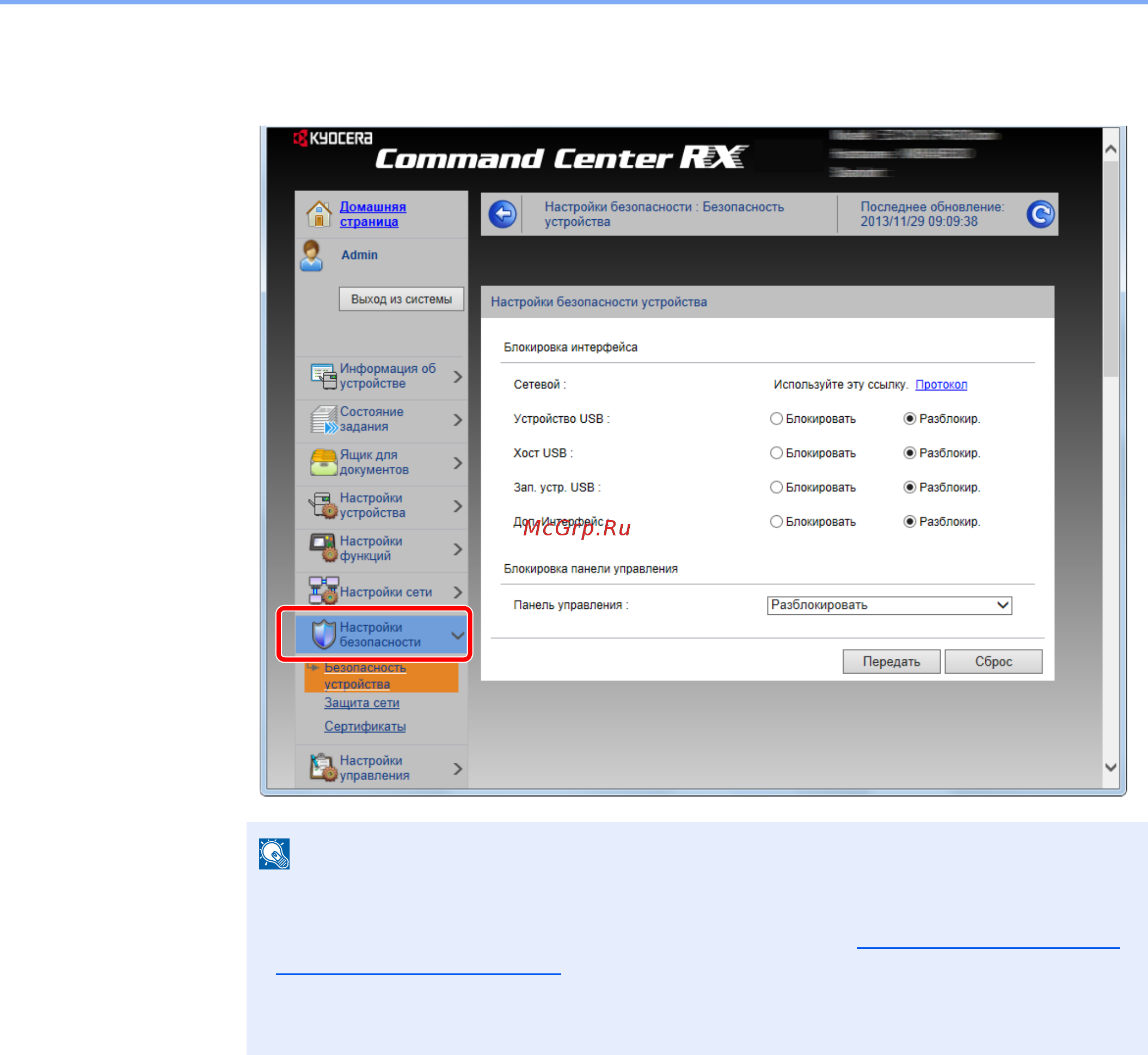Select Разблокир. for Хост USB
The height and width of the screenshot is (1055, 1148).
(909, 453)
